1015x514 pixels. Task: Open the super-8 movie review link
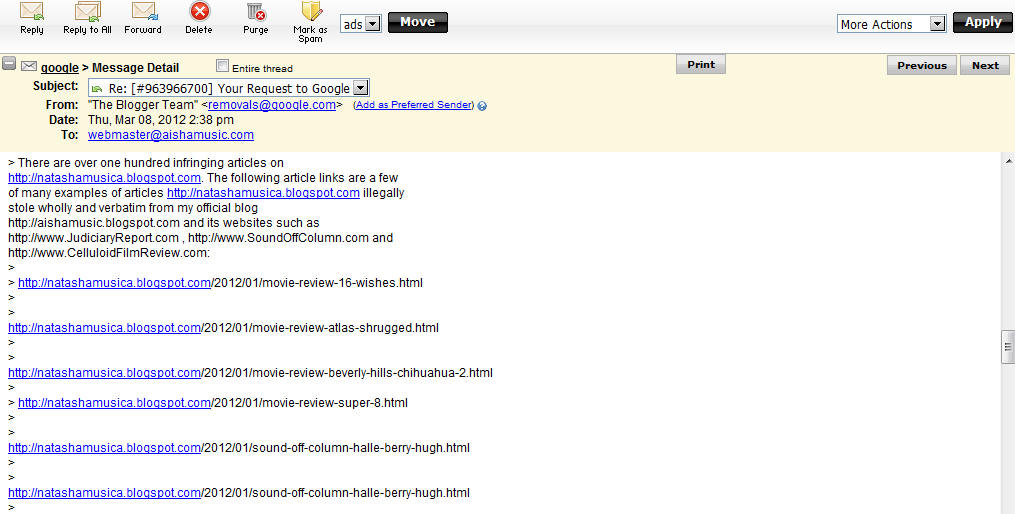115,403
